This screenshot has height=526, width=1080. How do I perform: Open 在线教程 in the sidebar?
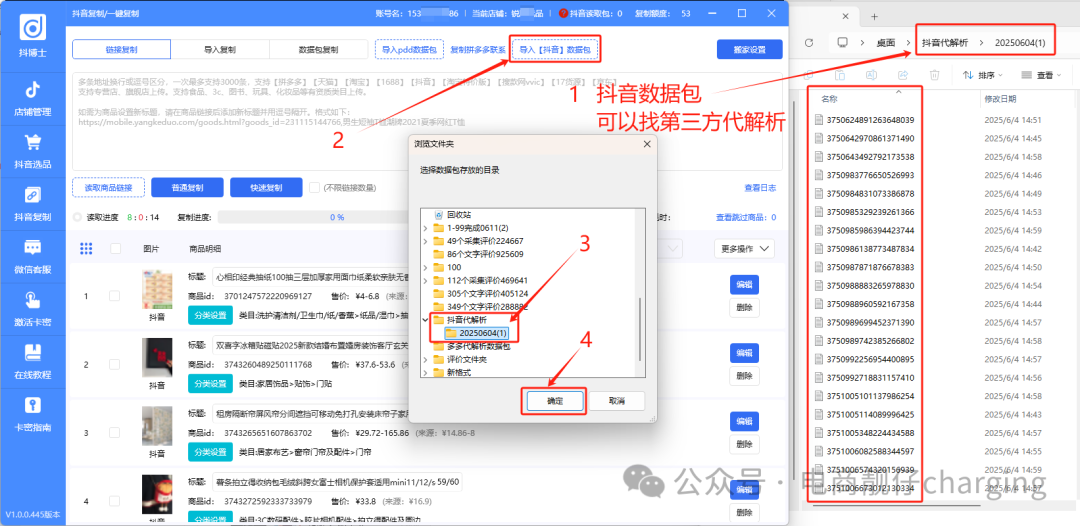coord(32,361)
